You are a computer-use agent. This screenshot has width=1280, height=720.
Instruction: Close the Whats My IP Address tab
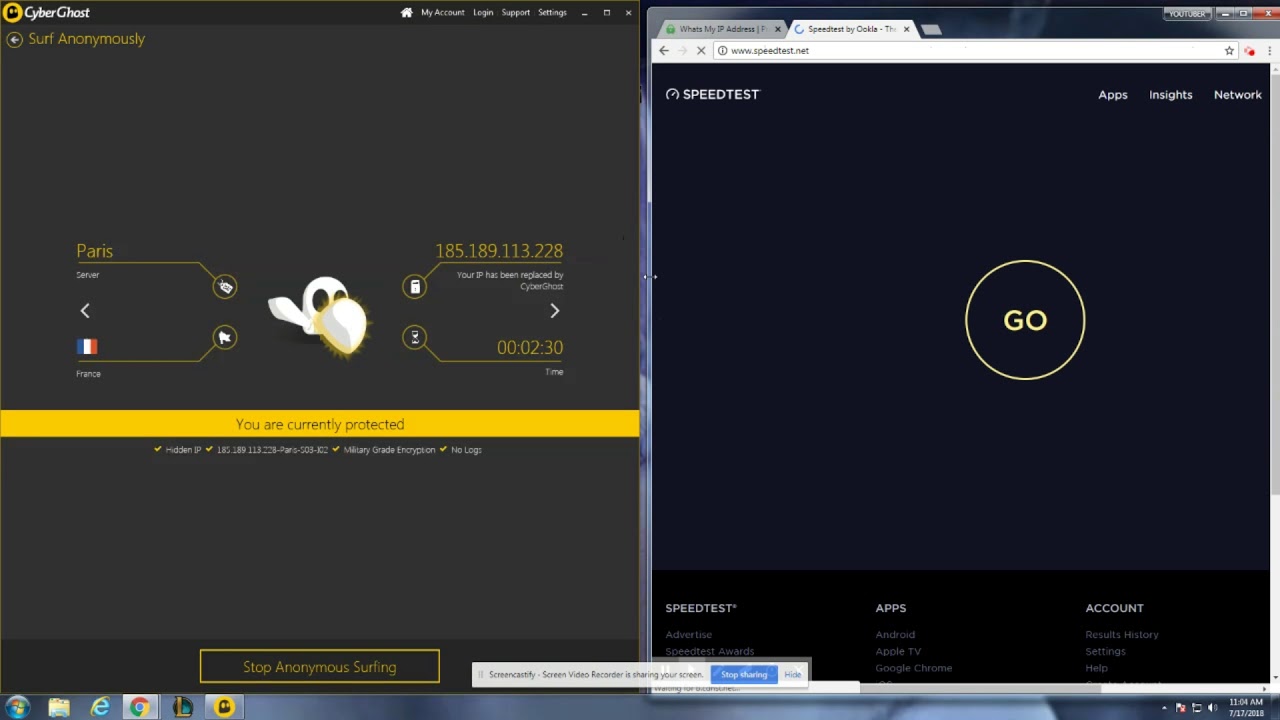click(777, 29)
